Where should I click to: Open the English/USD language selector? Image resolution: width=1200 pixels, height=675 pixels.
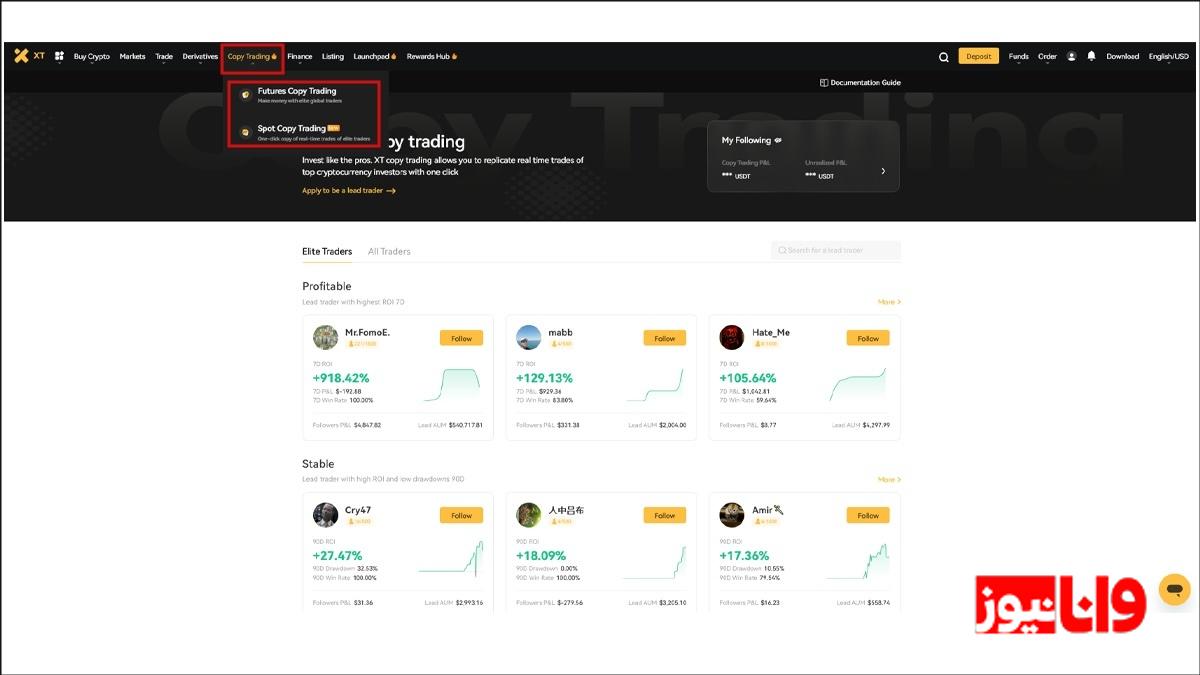(x=1168, y=56)
